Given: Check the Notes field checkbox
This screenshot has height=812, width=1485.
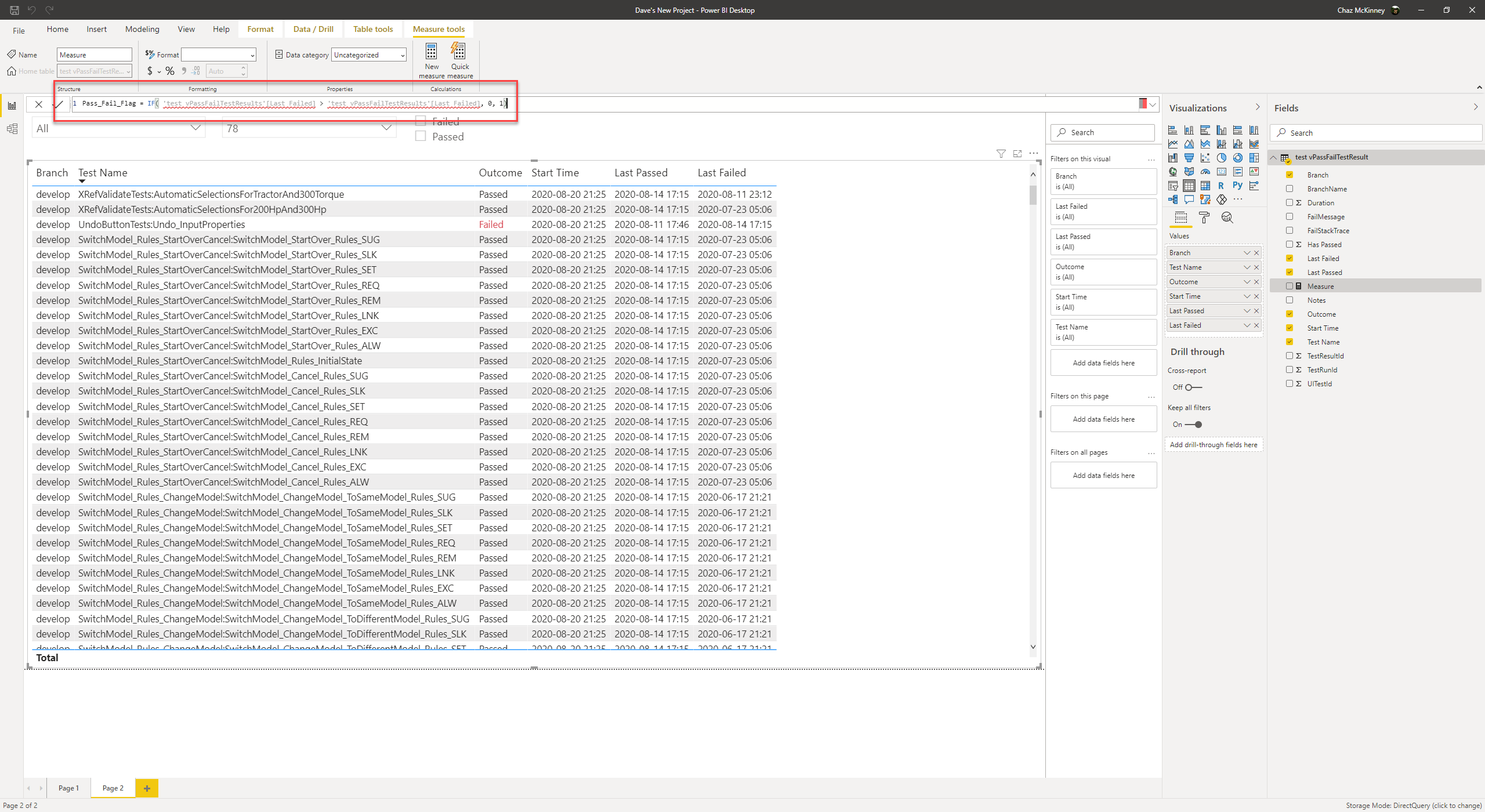Looking at the screenshot, I should point(1290,300).
